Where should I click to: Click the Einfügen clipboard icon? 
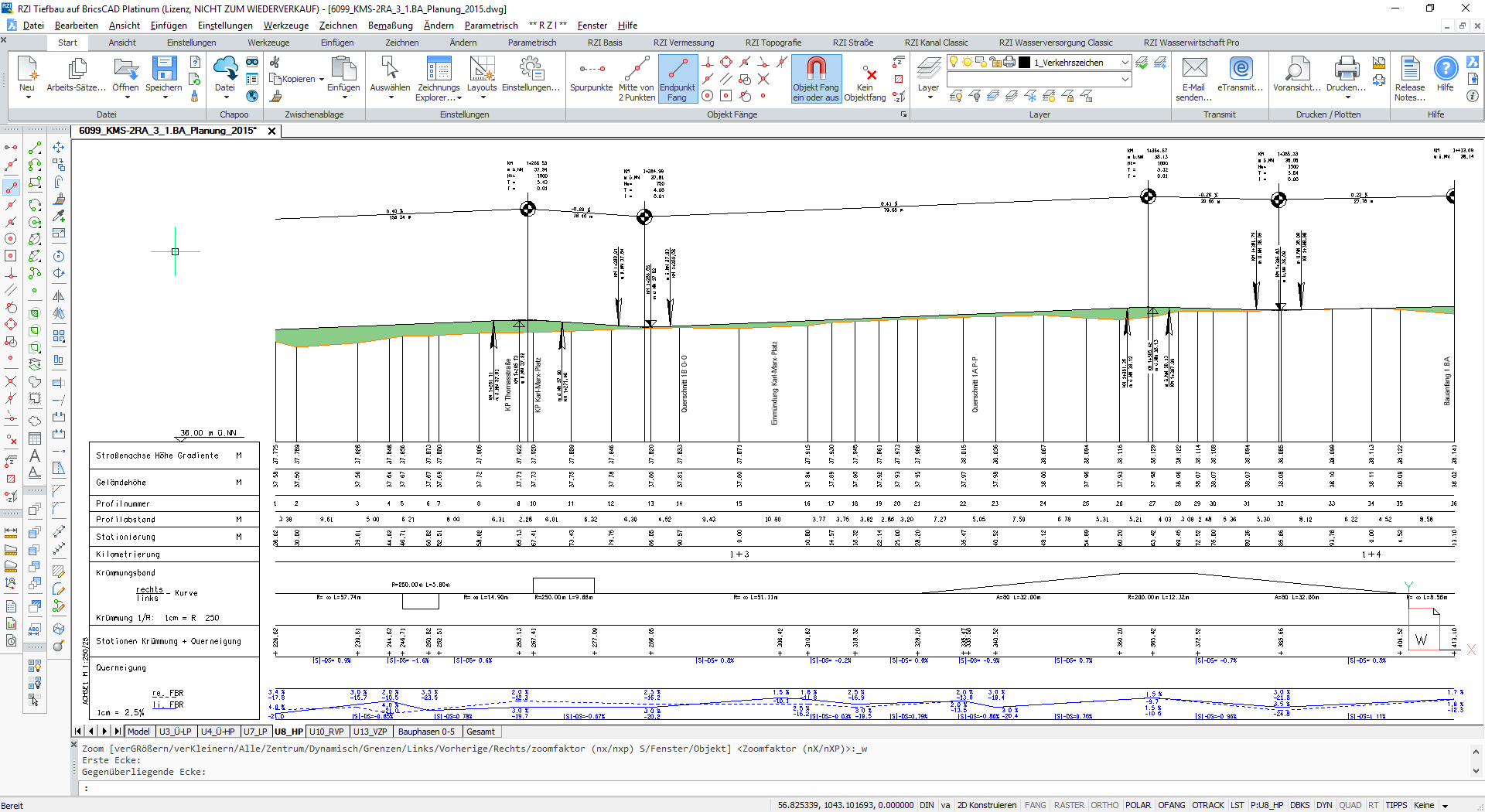click(x=343, y=68)
